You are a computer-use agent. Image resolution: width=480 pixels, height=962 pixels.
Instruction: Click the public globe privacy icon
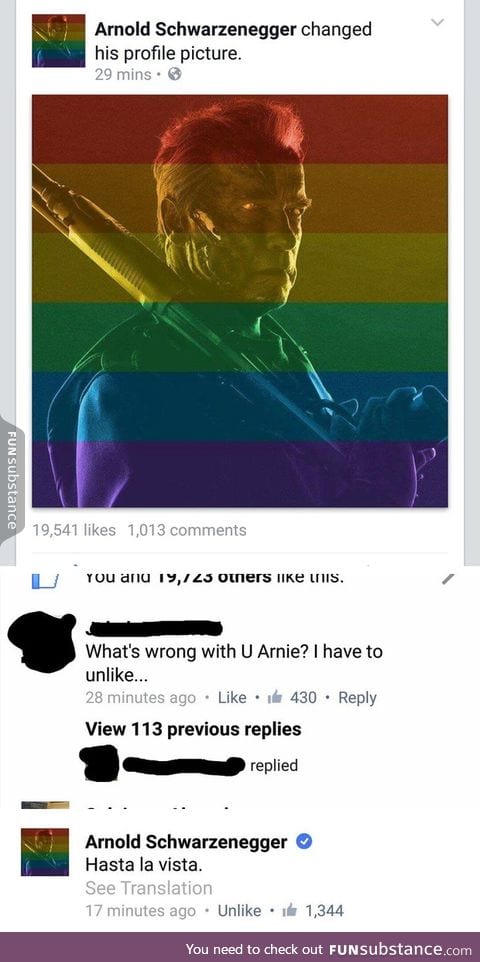click(x=175, y=74)
